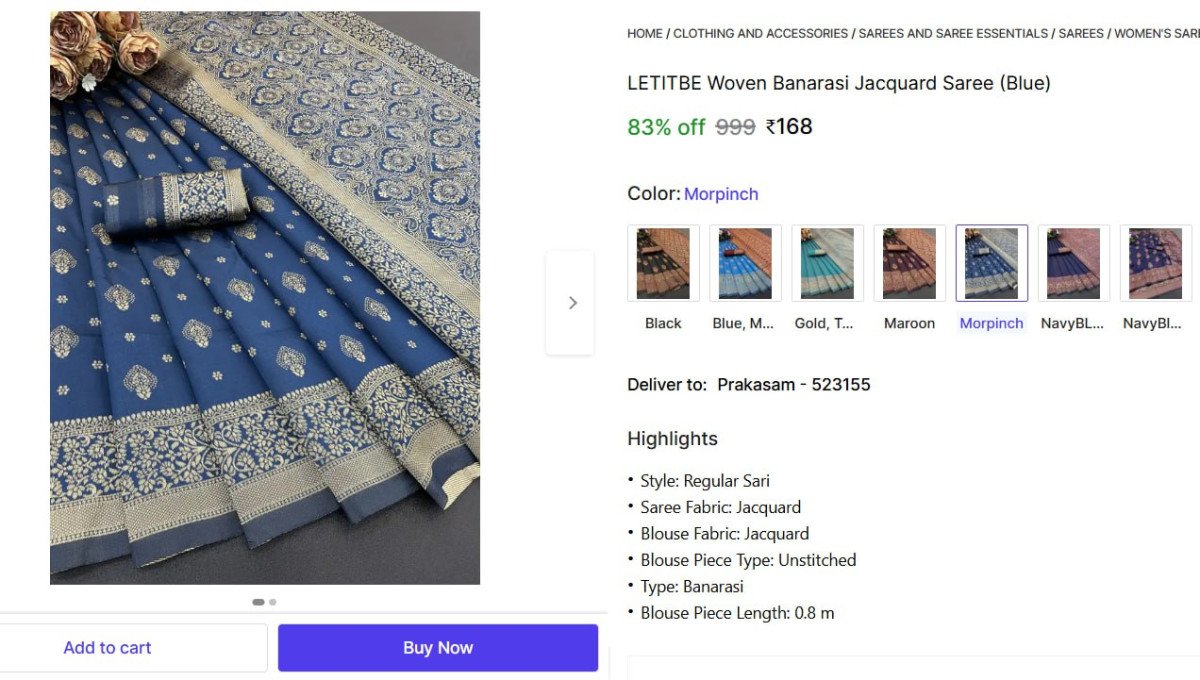Pick the Gold color variant thumbnail
The width and height of the screenshot is (1200, 680).
[827, 263]
